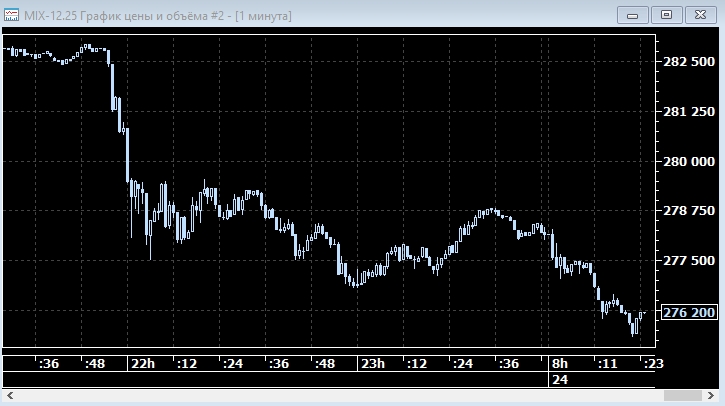Select the 8h marker on time axis
This screenshot has height=406, width=725.
(559, 363)
